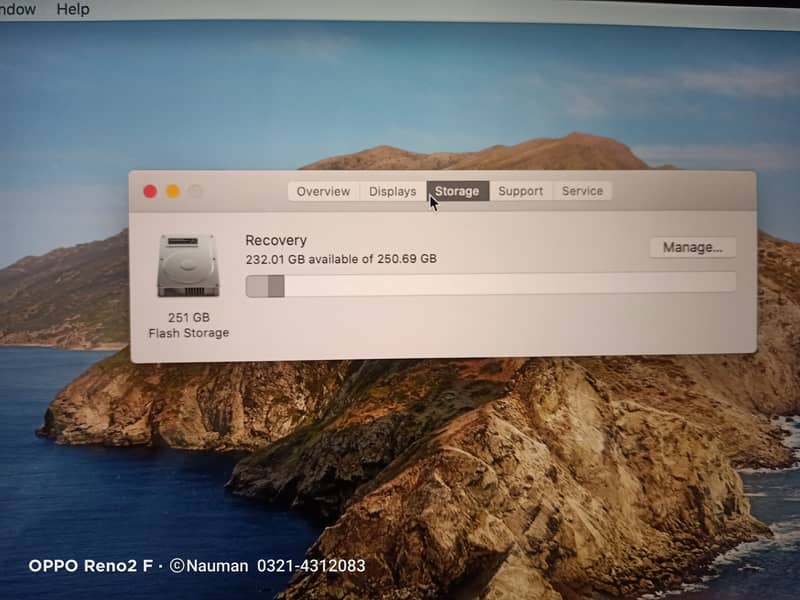Switch to the Overview tab
Image resolution: width=800 pixels, height=600 pixels.
pos(323,191)
